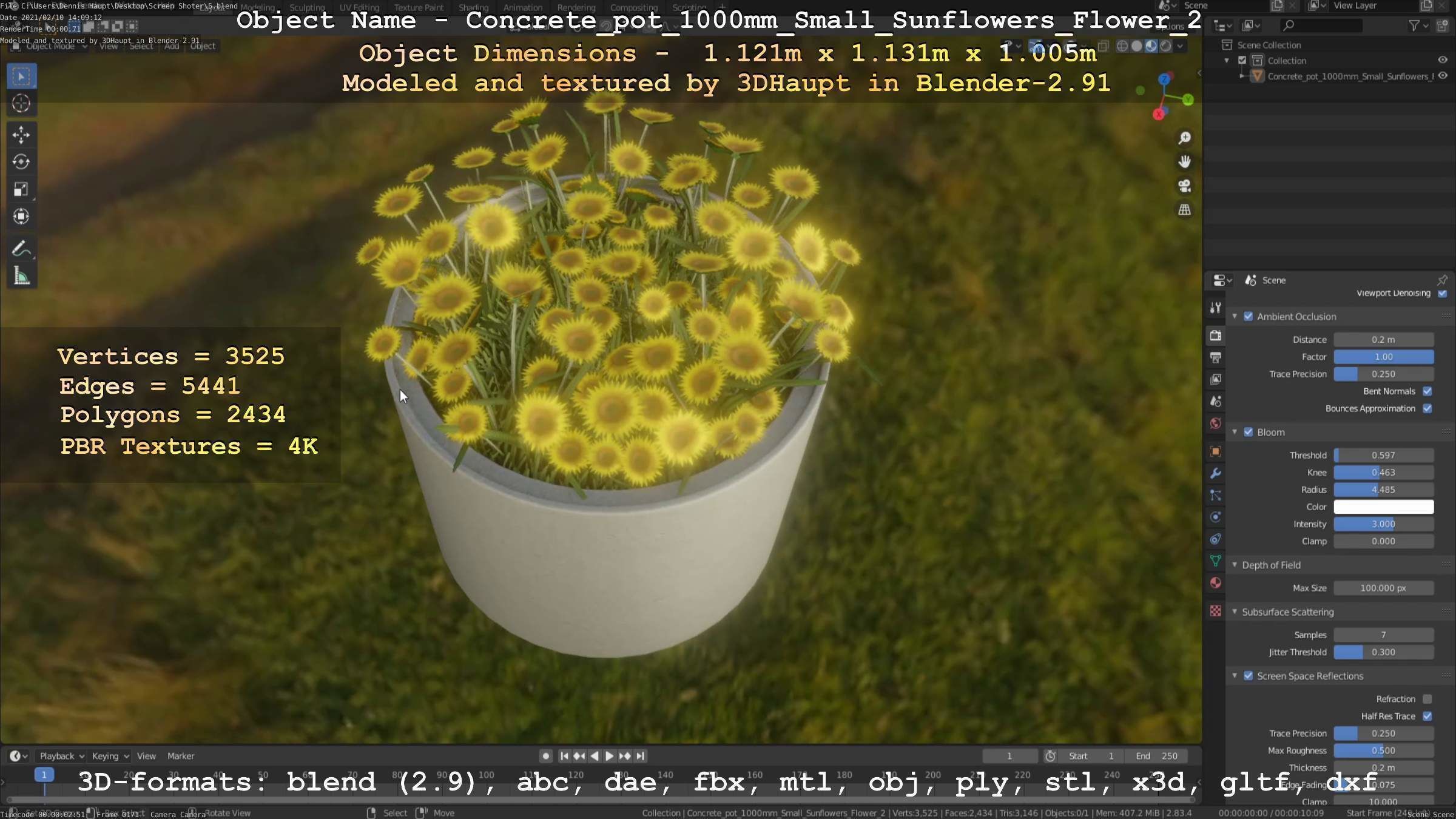Select wireframe viewport shading mode

(x=1122, y=46)
